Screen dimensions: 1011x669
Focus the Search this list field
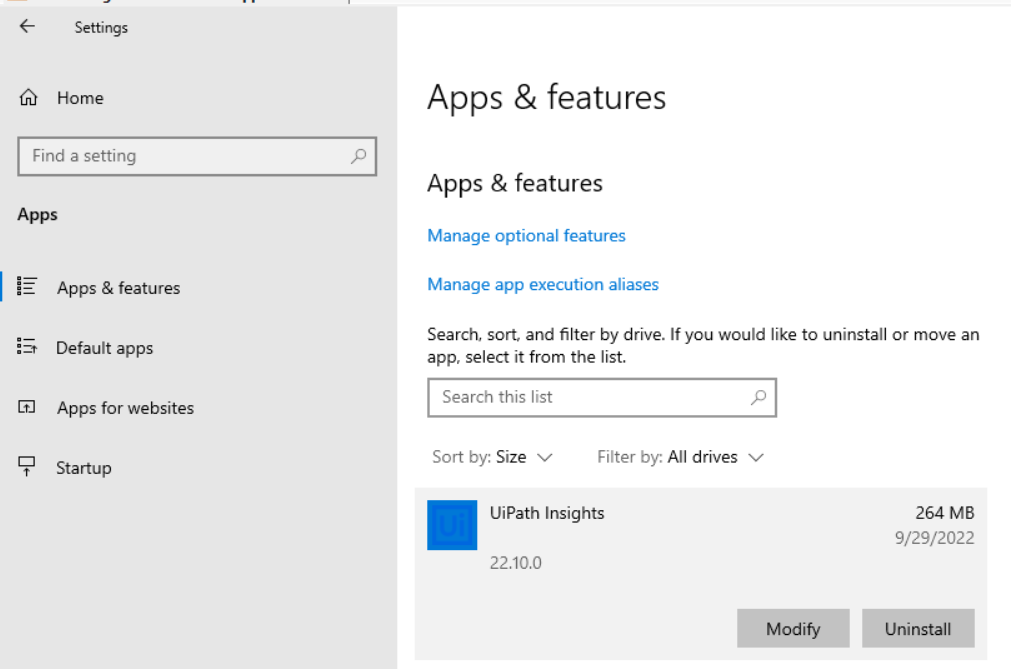(x=602, y=398)
